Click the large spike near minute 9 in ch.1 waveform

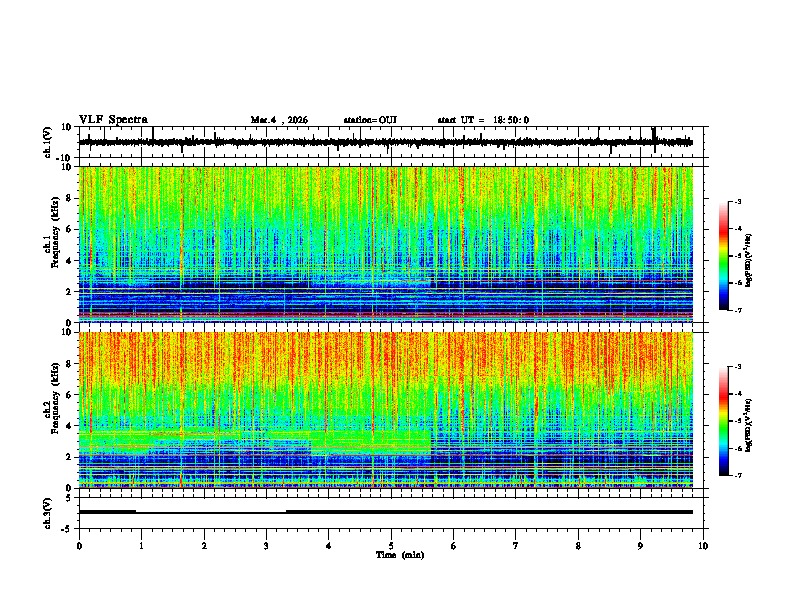pos(654,140)
